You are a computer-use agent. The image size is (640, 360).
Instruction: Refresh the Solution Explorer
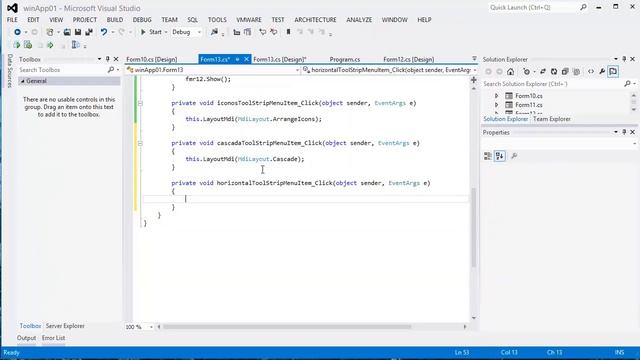point(554,71)
